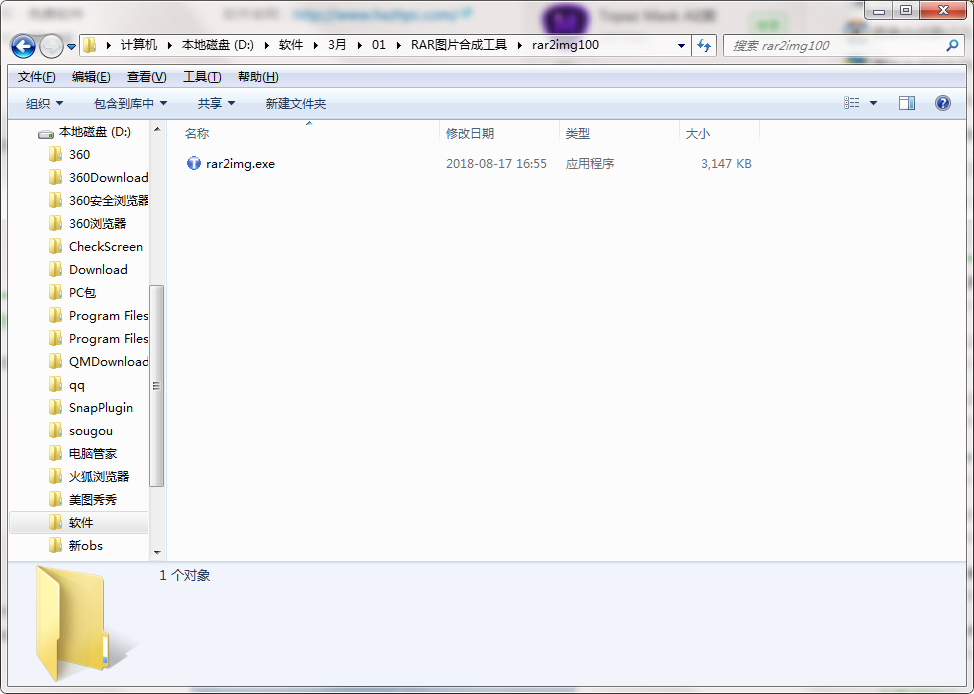Click the rar2img.exe application icon

pyautogui.click(x=194, y=163)
